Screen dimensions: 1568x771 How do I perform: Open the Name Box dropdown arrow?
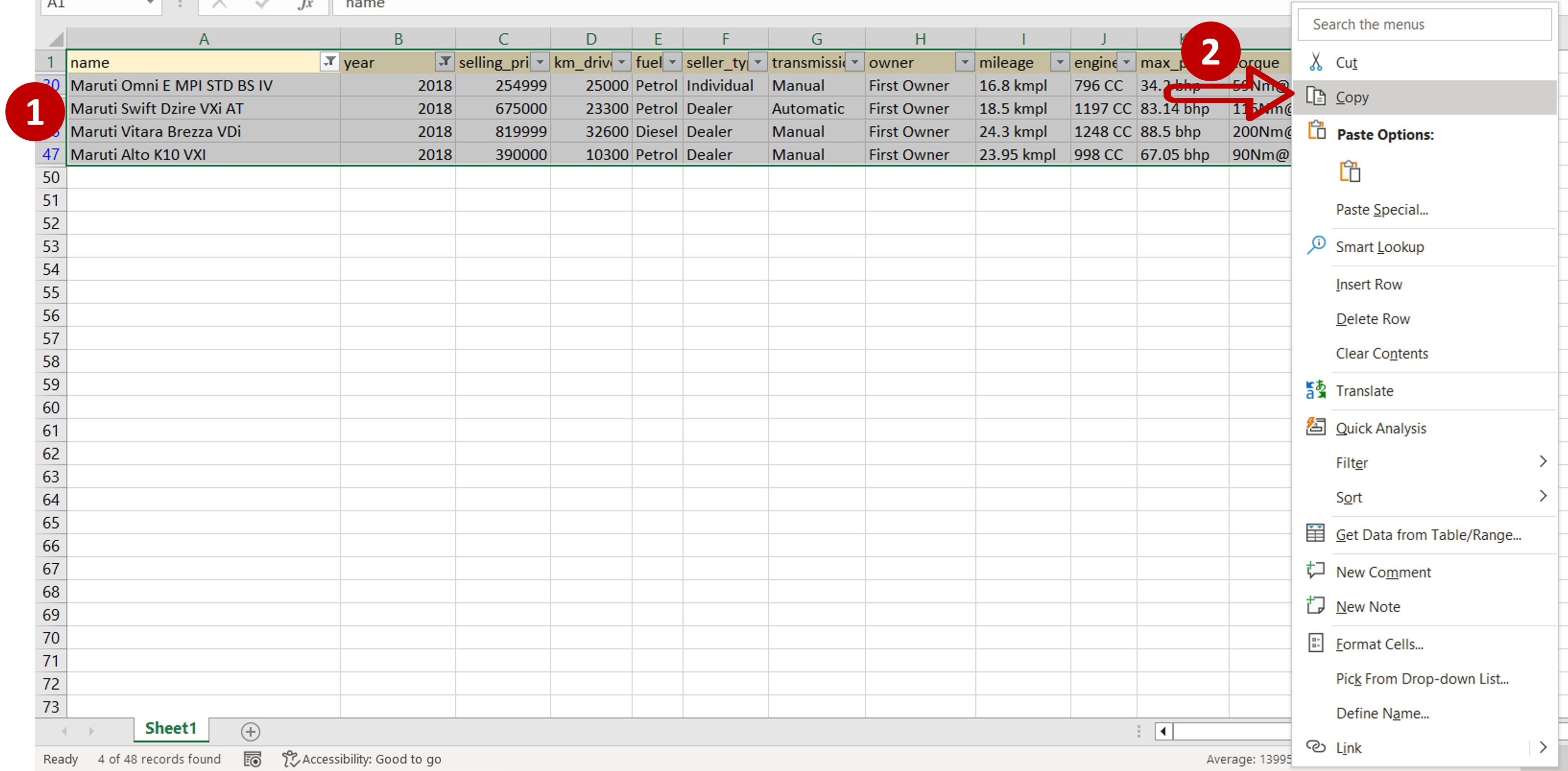150,3
